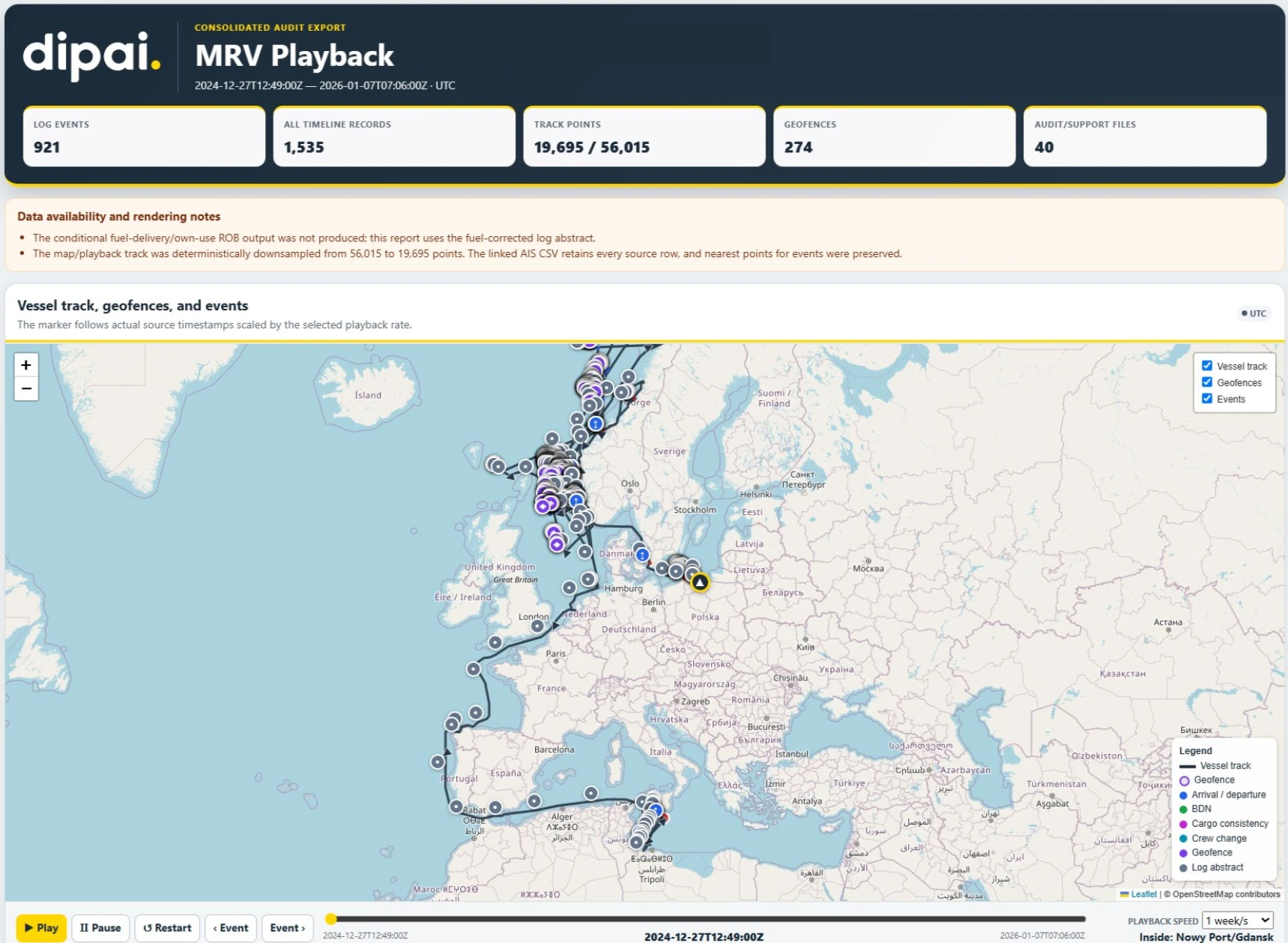Select the event marker west of Portugal

(x=438, y=762)
